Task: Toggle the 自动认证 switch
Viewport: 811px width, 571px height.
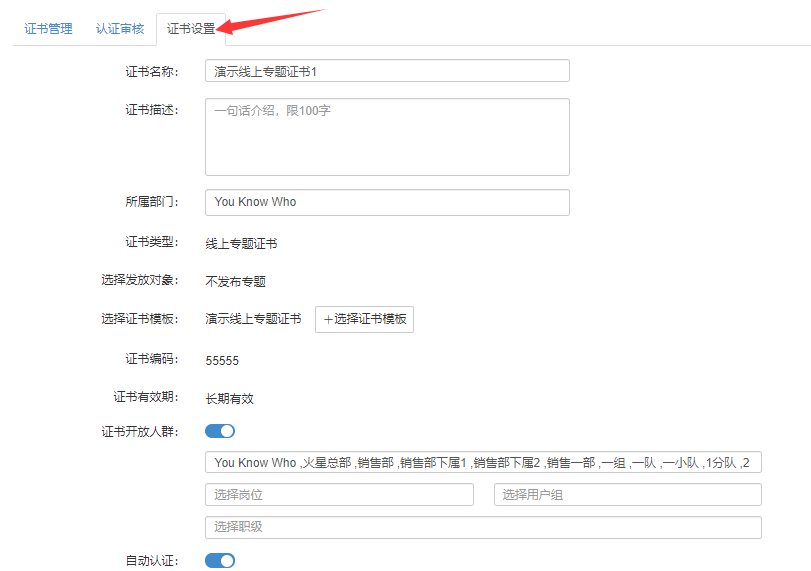Action: point(220,560)
